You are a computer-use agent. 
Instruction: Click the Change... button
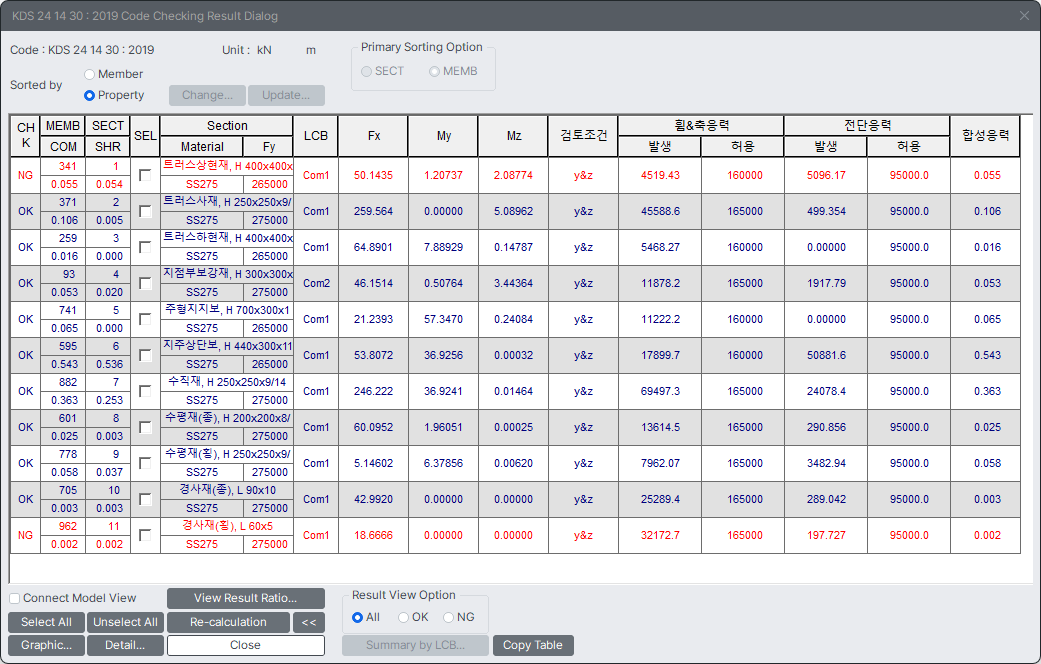coord(207,95)
